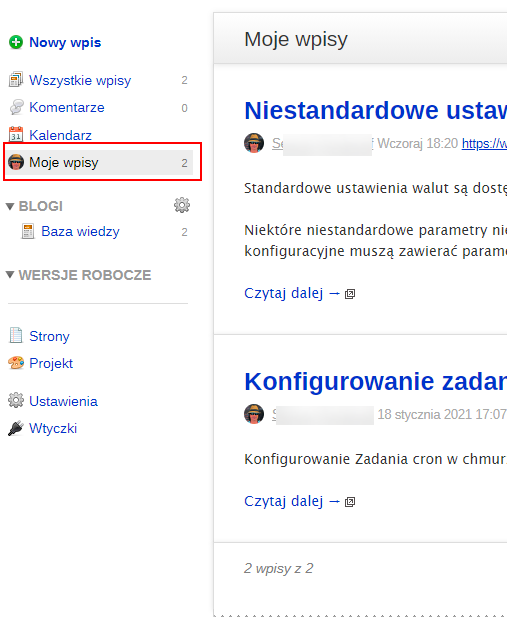The image size is (507, 617).
Task: Open the Niestandardowe ustawienia post title
Action: (x=376, y=110)
